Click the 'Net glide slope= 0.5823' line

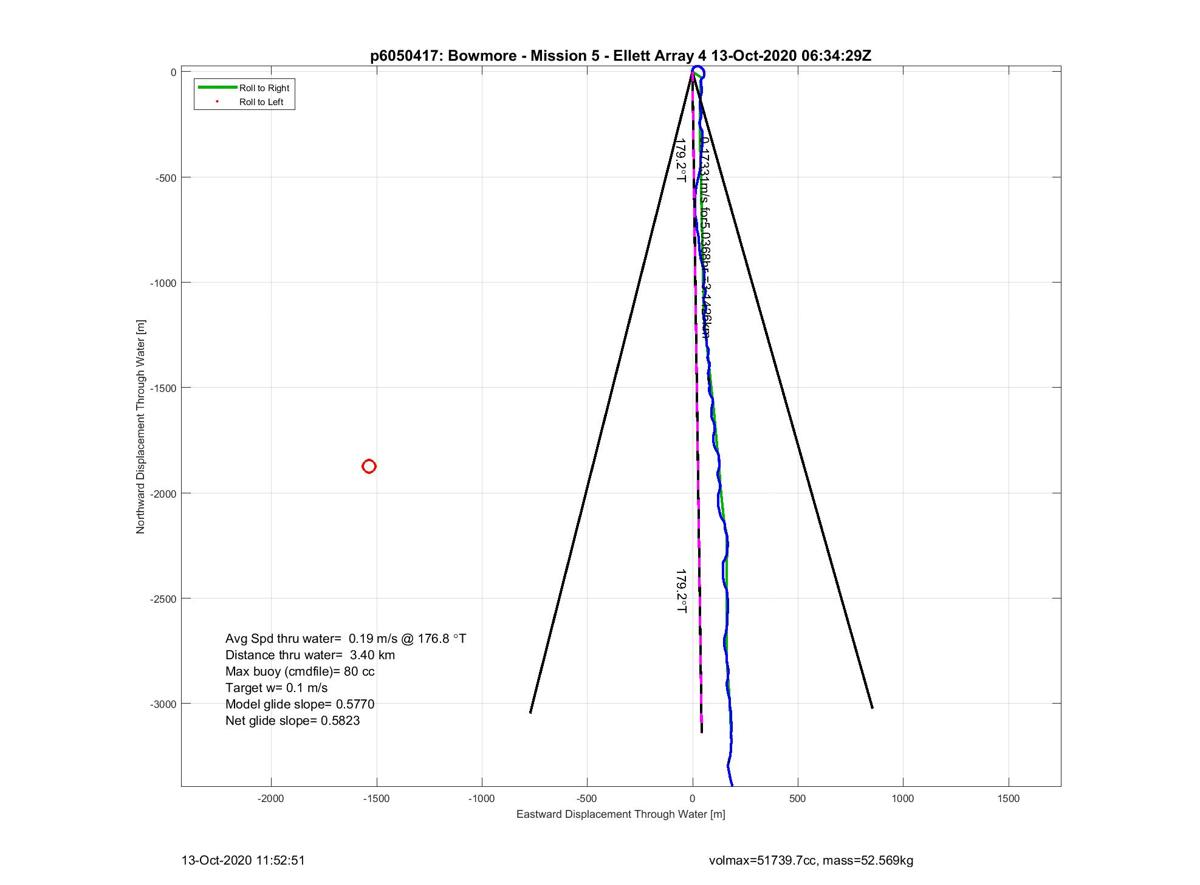pyautogui.click(x=293, y=720)
